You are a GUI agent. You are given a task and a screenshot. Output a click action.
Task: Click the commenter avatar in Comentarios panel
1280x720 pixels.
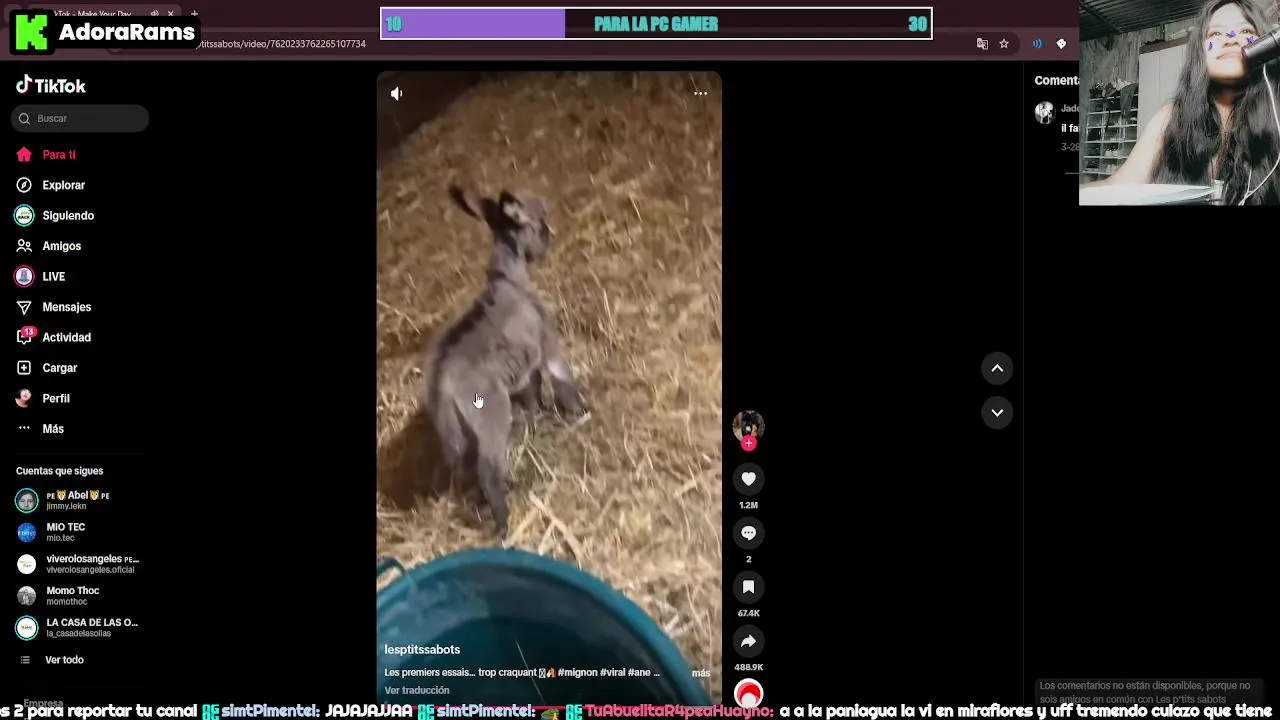(x=1045, y=113)
